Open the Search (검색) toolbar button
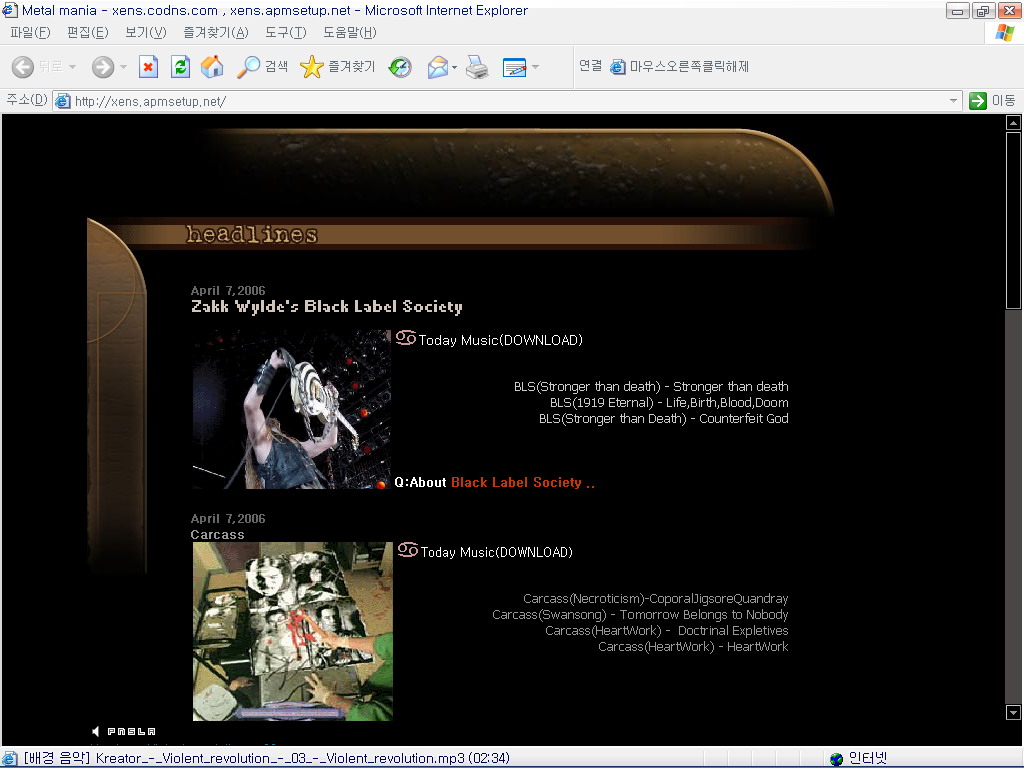Screen dimensions: 1024x768 click(x=263, y=67)
